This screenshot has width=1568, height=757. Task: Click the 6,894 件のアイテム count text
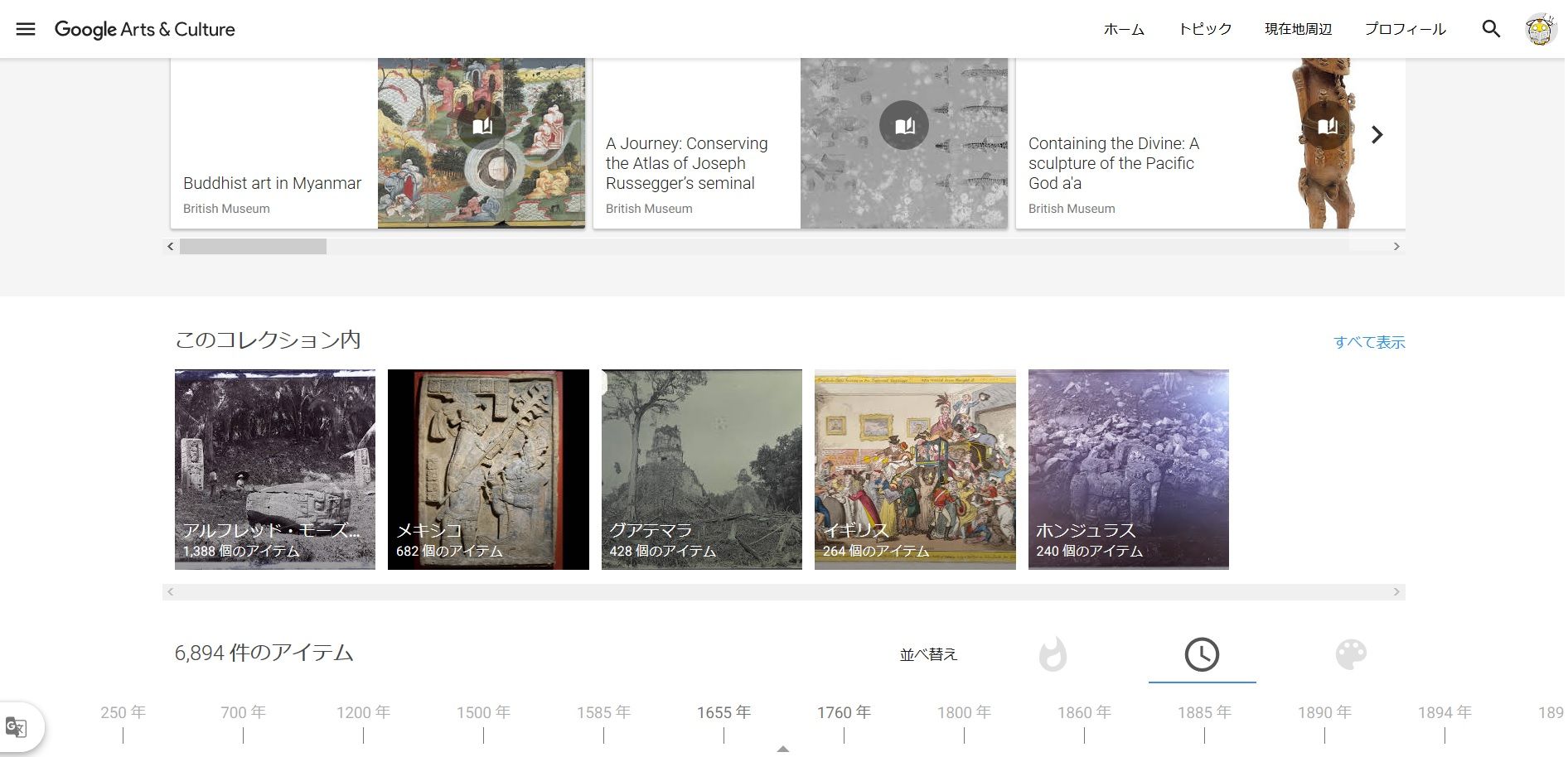[x=264, y=653]
